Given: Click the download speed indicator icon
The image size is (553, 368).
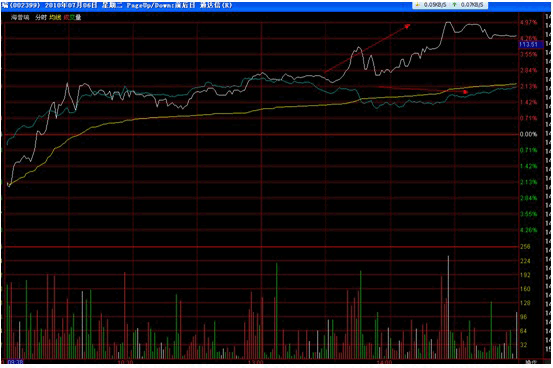Looking at the screenshot, I should point(418,5).
